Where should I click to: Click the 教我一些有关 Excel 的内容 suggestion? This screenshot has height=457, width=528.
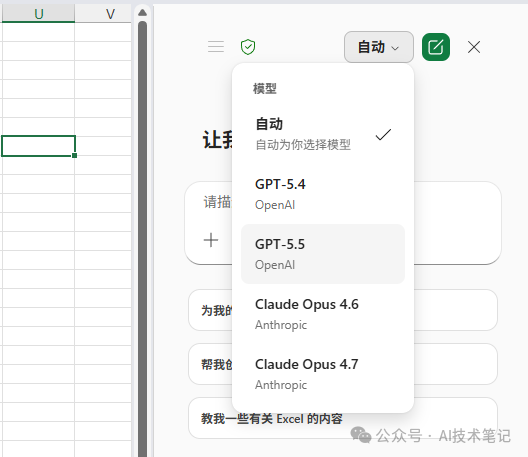[272, 419]
